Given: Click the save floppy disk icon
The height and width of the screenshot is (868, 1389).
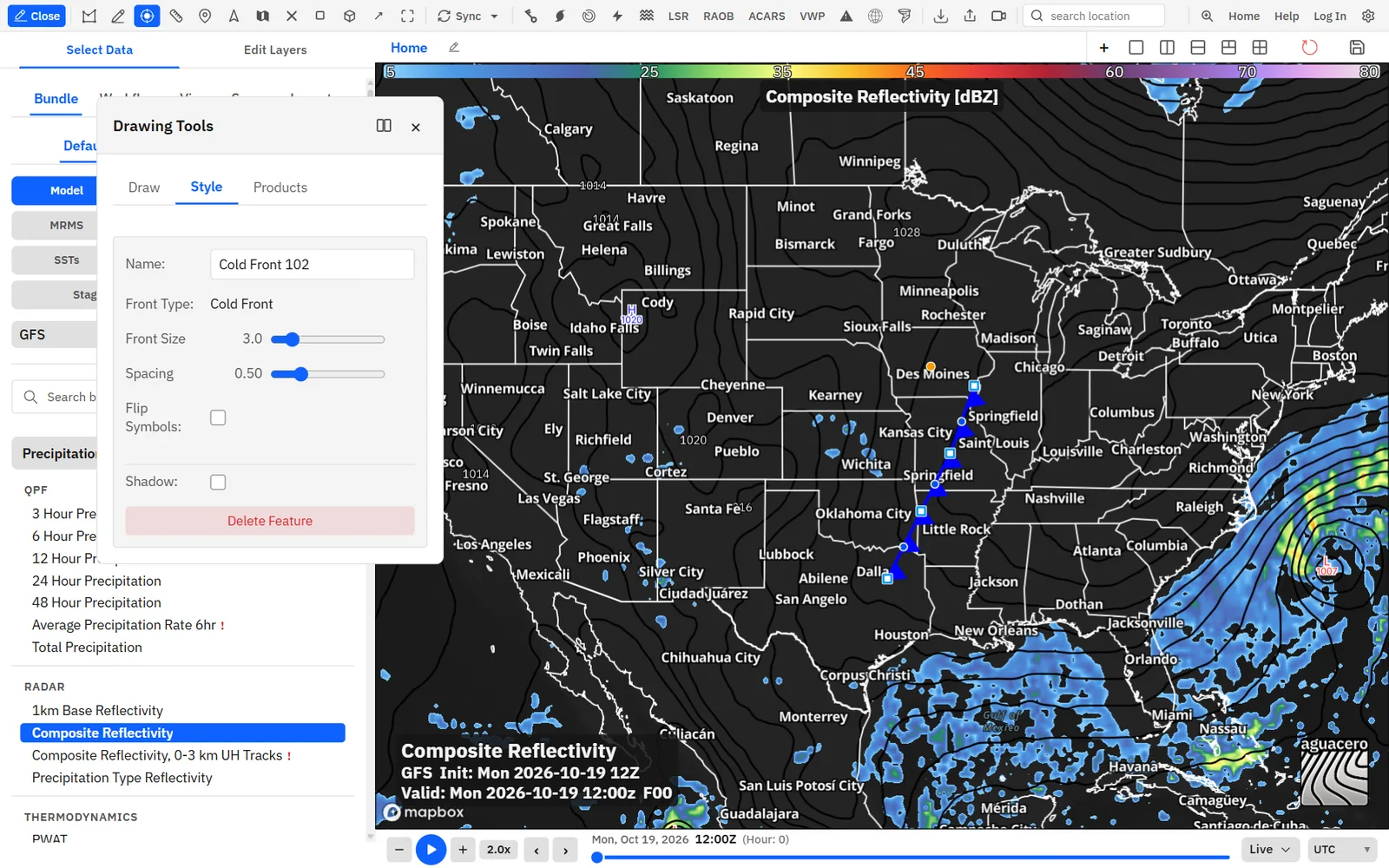Looking at the screenshot, I should [1357, 48].
